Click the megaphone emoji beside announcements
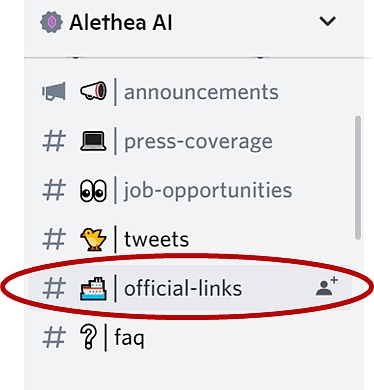 coord(93,91)
